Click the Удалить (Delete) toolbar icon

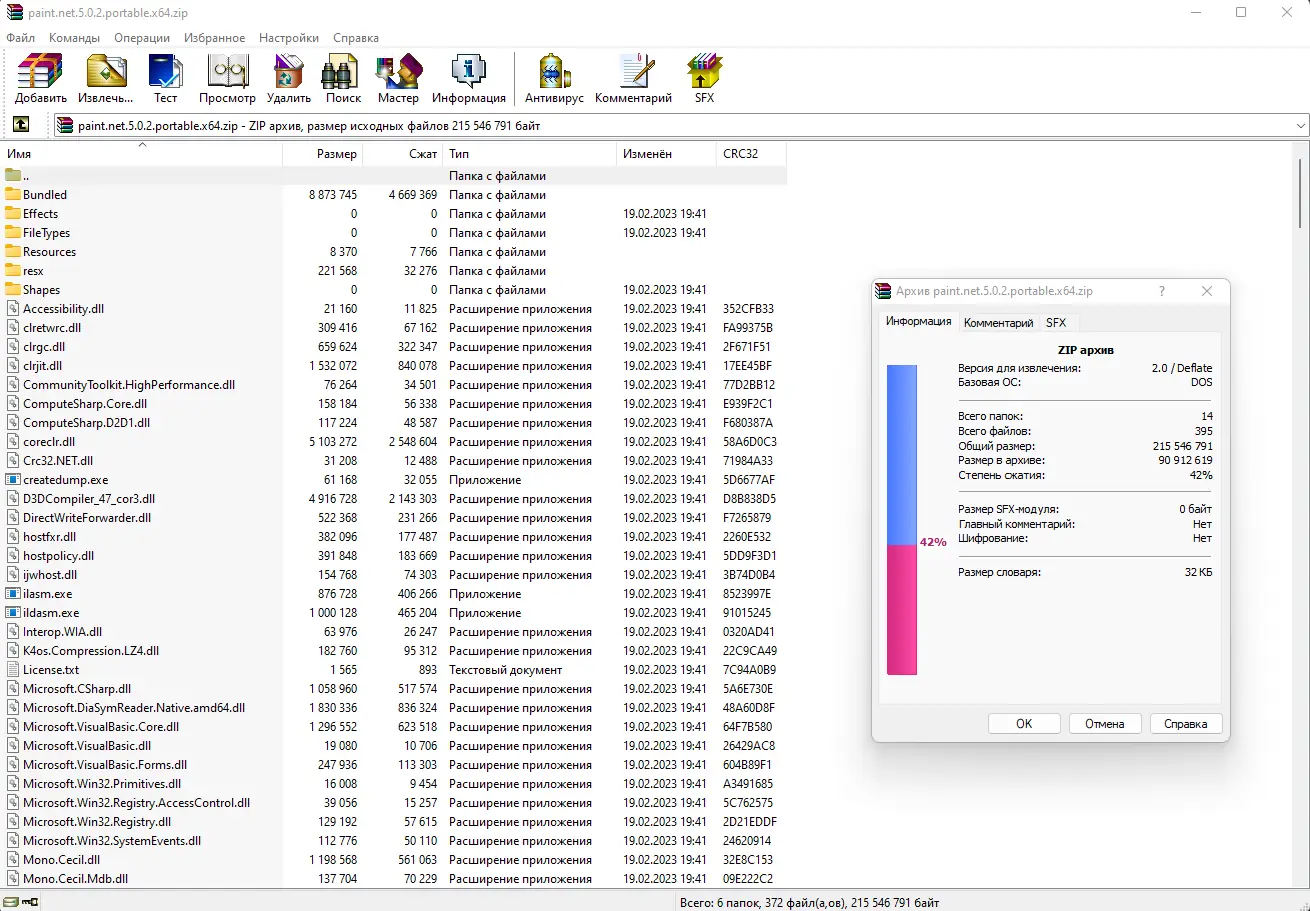[x=289, y=72]
